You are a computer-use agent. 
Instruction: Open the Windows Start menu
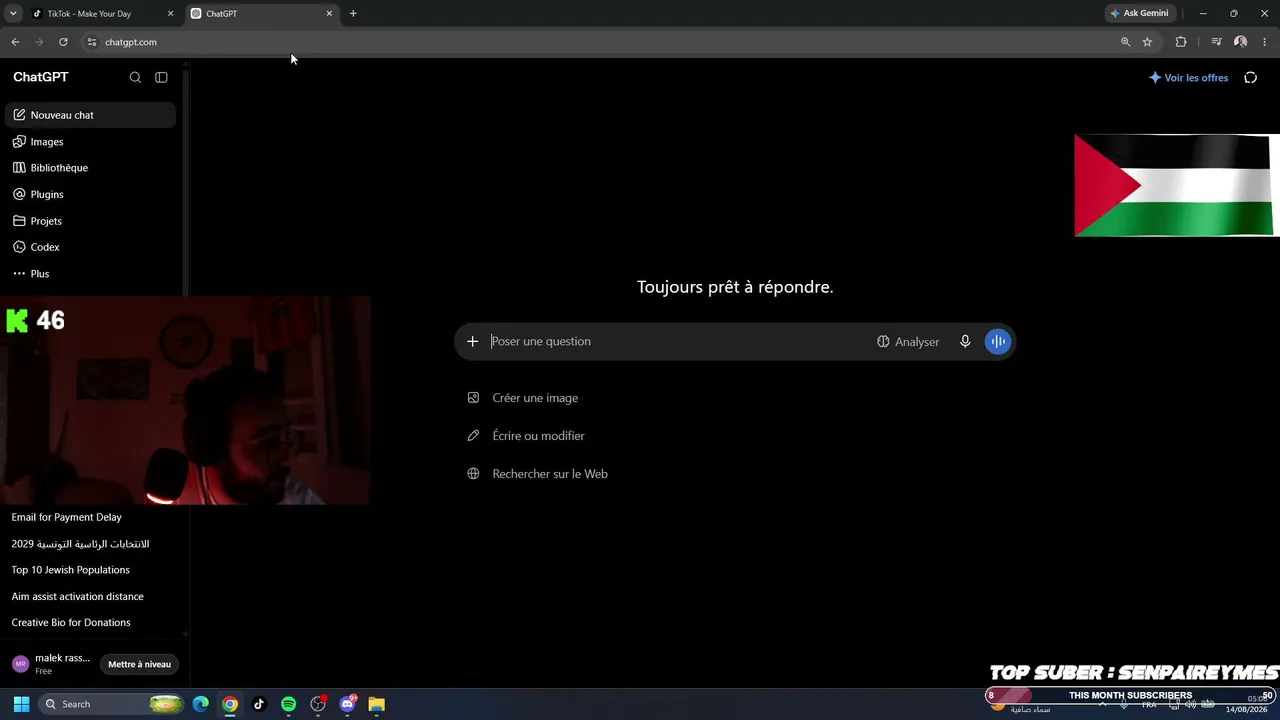(21, 704)
